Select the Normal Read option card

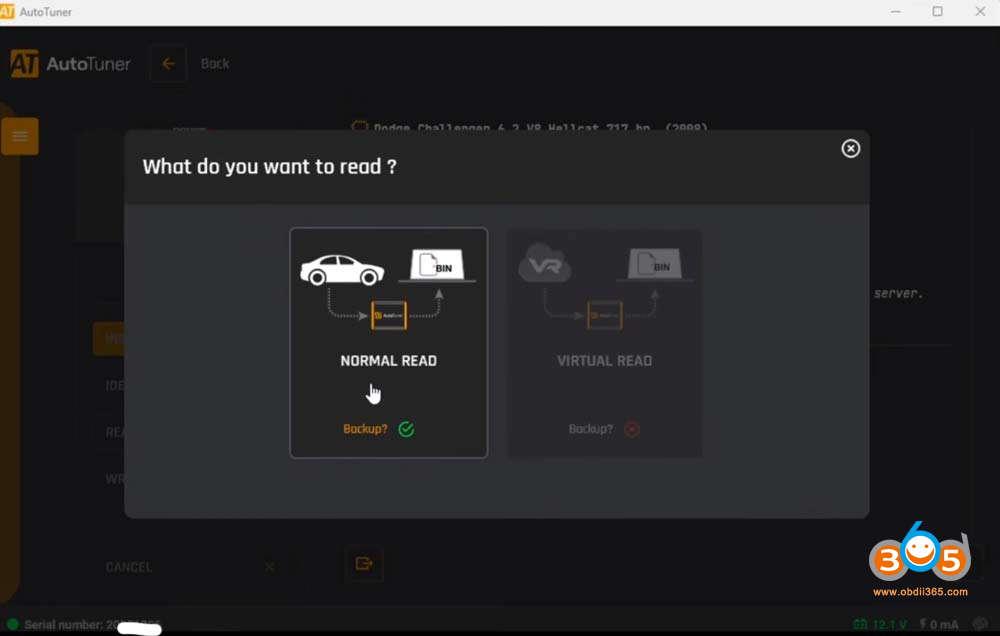click(x=388, y=343)
